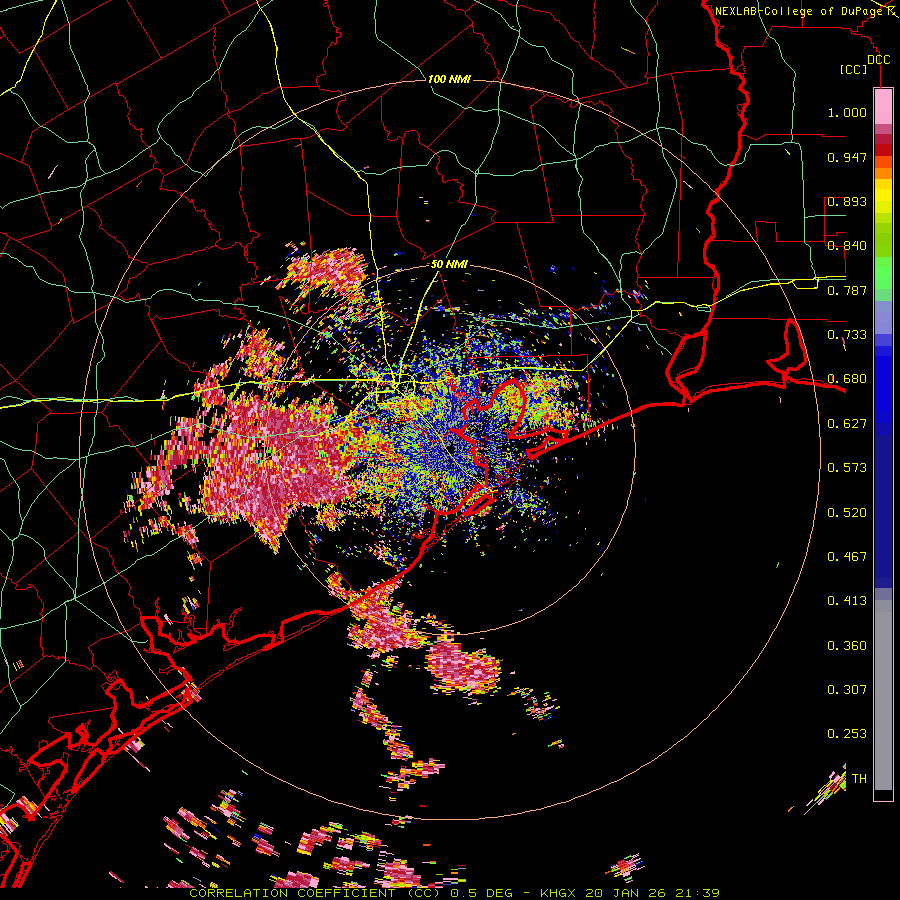Select the dark red color bar segment
Image resolution: width=900 pixels, height=900 pixels.
coord(883,149)
